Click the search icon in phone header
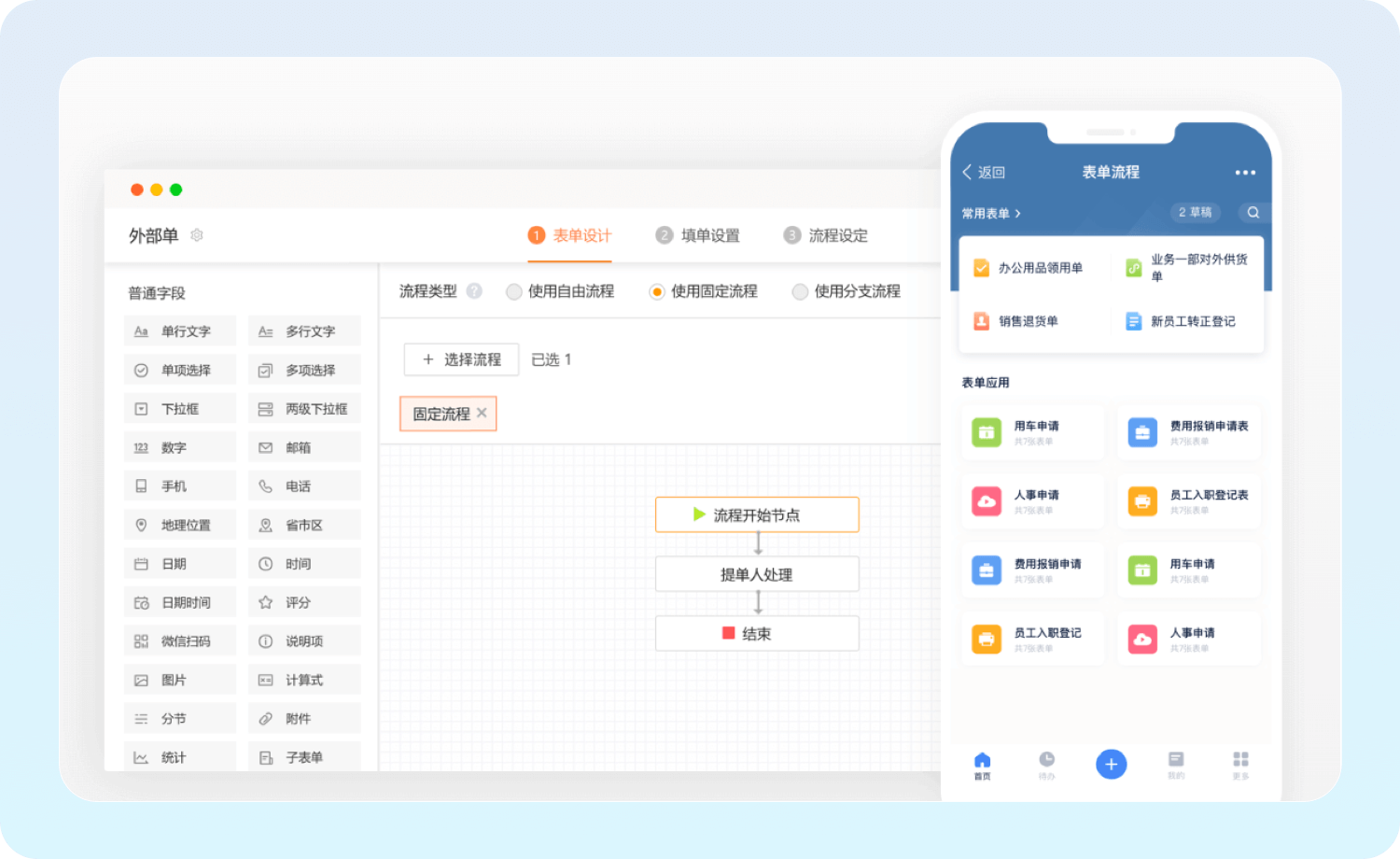 tap(1253, 213)
